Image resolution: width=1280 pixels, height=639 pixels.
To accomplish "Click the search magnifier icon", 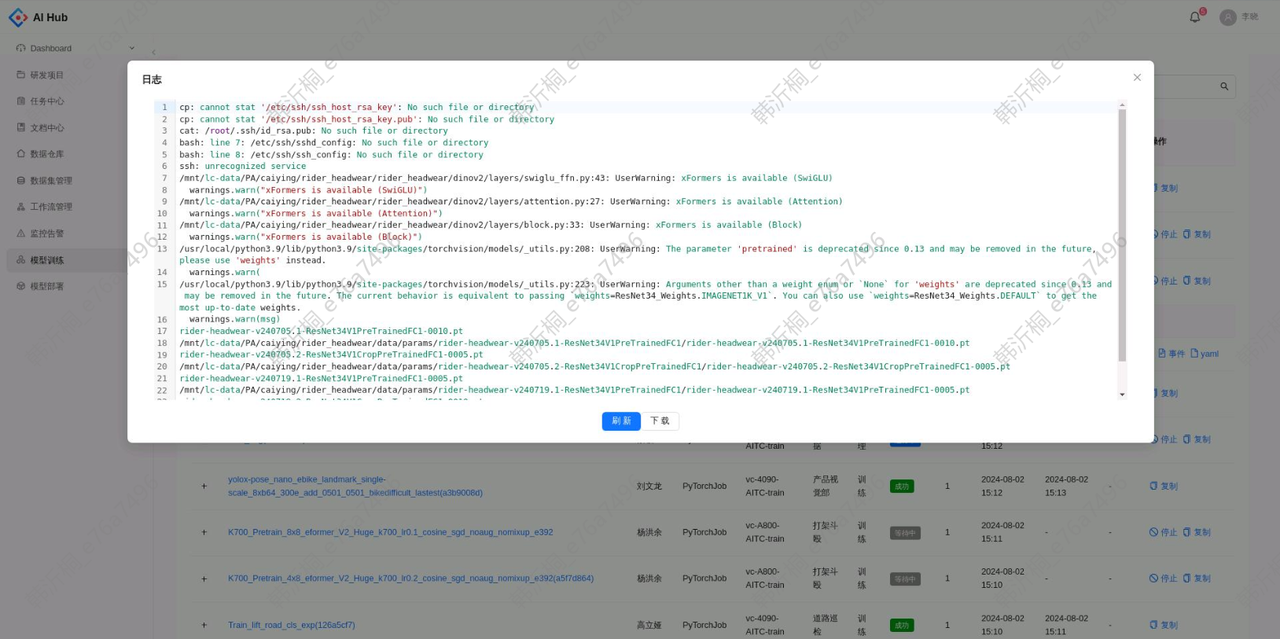I will click(x=1224, y=87).
